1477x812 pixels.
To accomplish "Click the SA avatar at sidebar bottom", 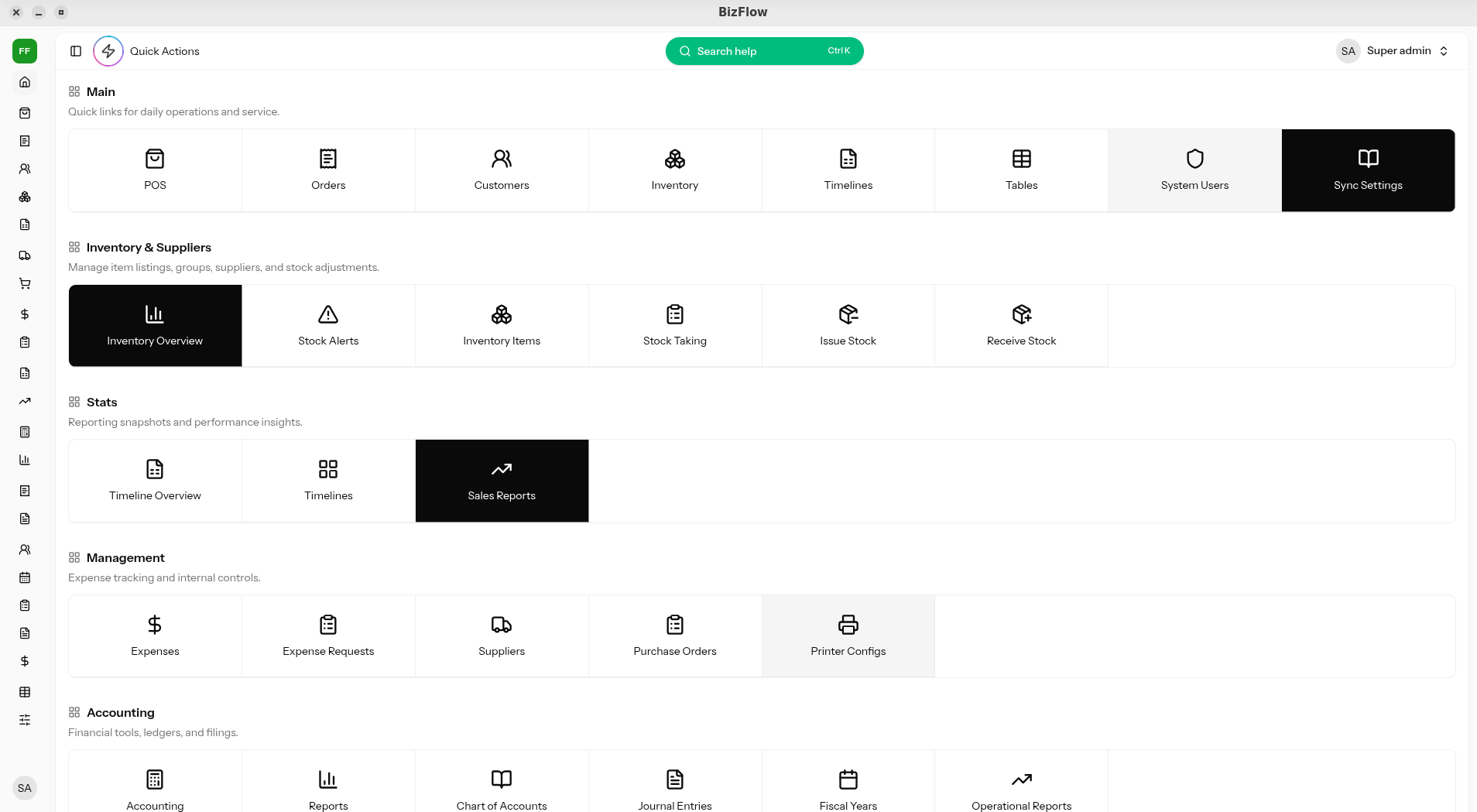I will tap(25, 788).
